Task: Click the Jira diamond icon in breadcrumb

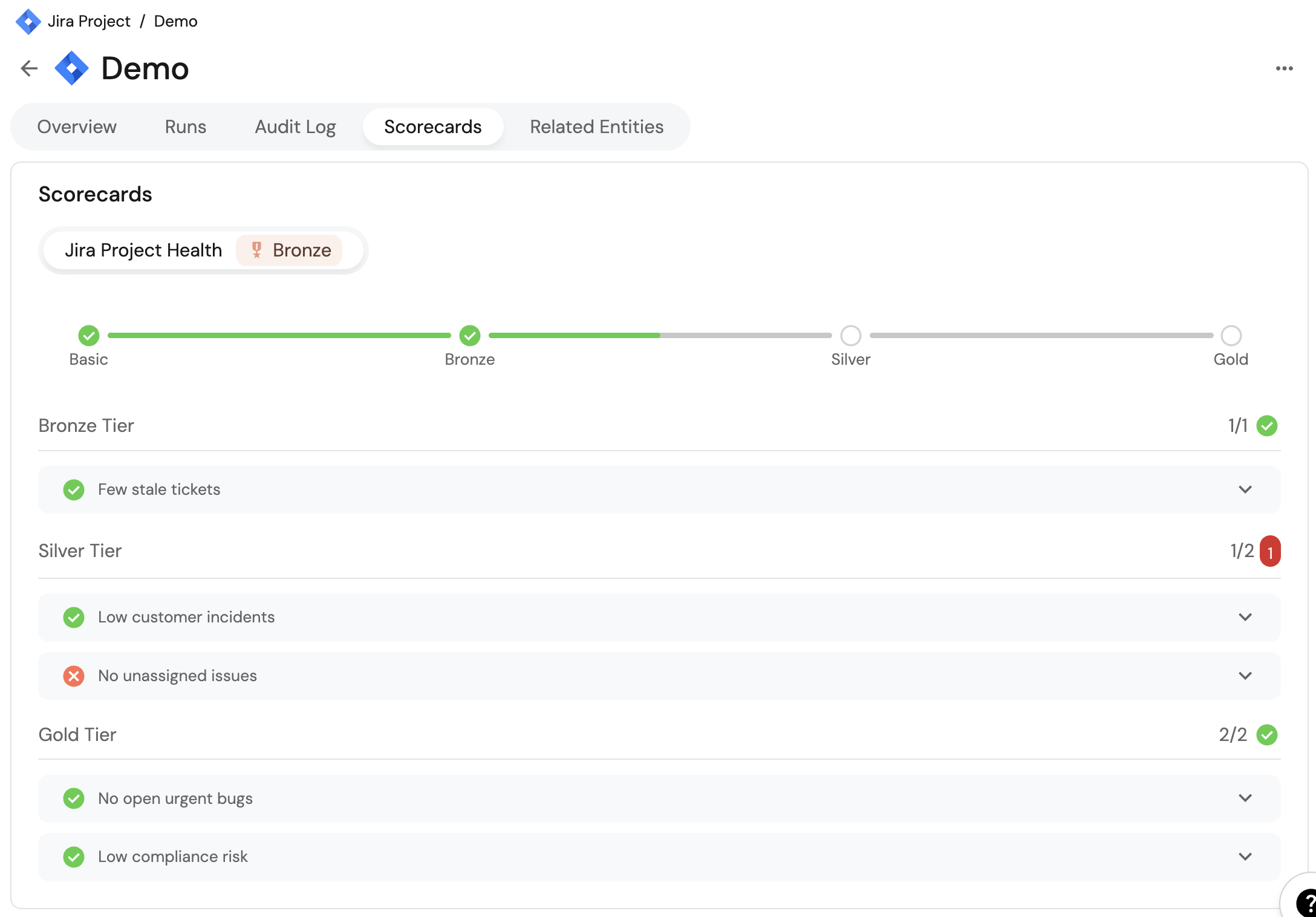Action: 28,21
